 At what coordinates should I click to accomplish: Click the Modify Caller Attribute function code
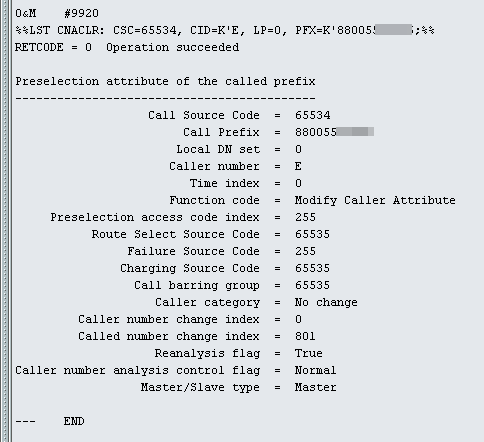coord(375,200)
